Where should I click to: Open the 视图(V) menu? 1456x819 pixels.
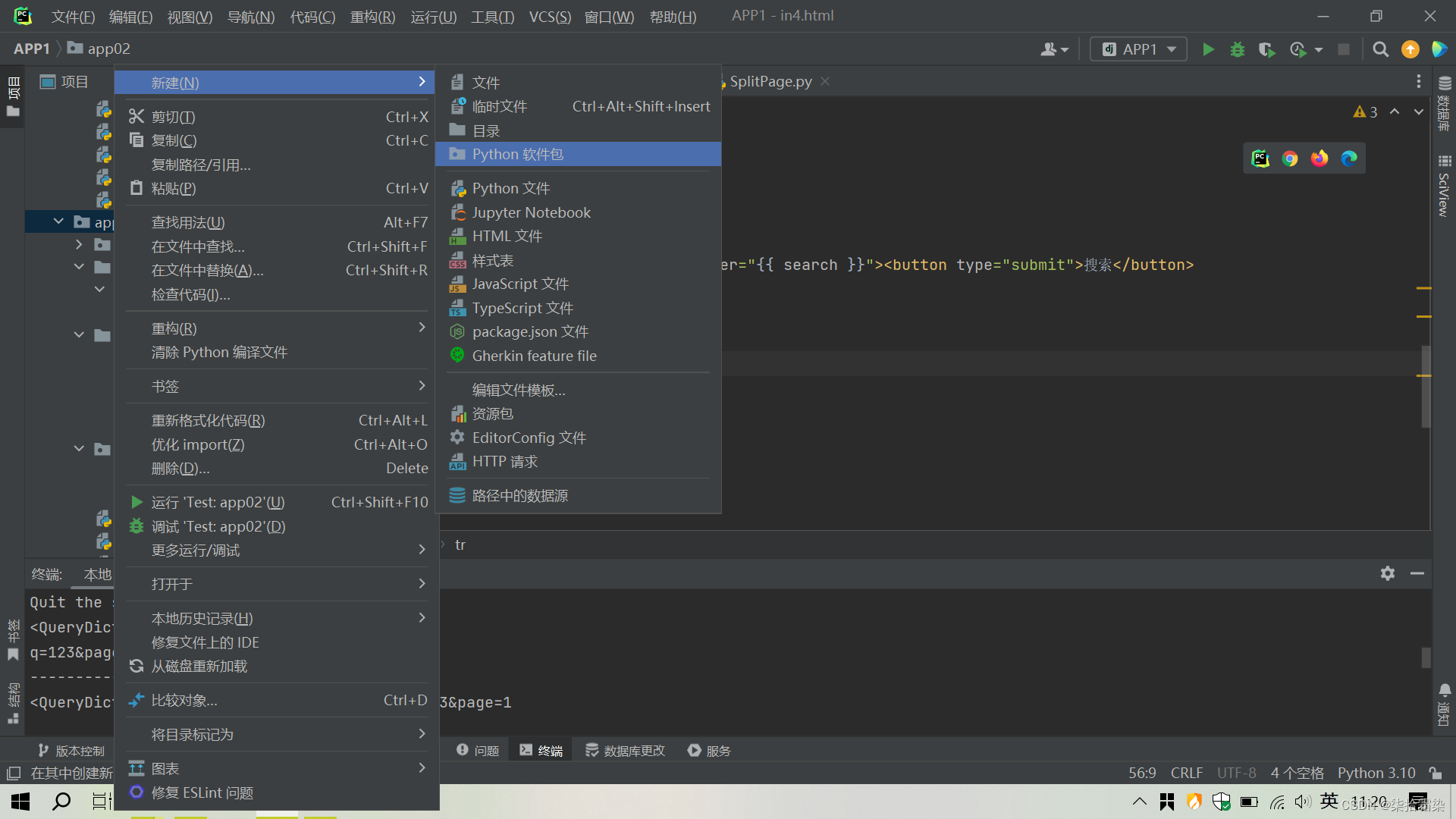[190, 17]
